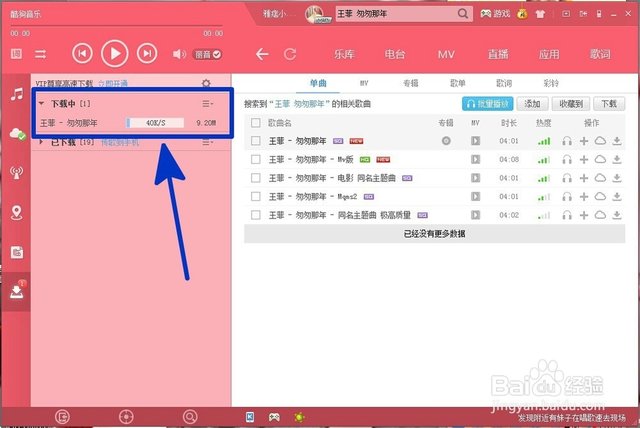This screenshot has width=640, height=428.
Task: Open the play mode shuffle icon
Action: tap(40, 54)
